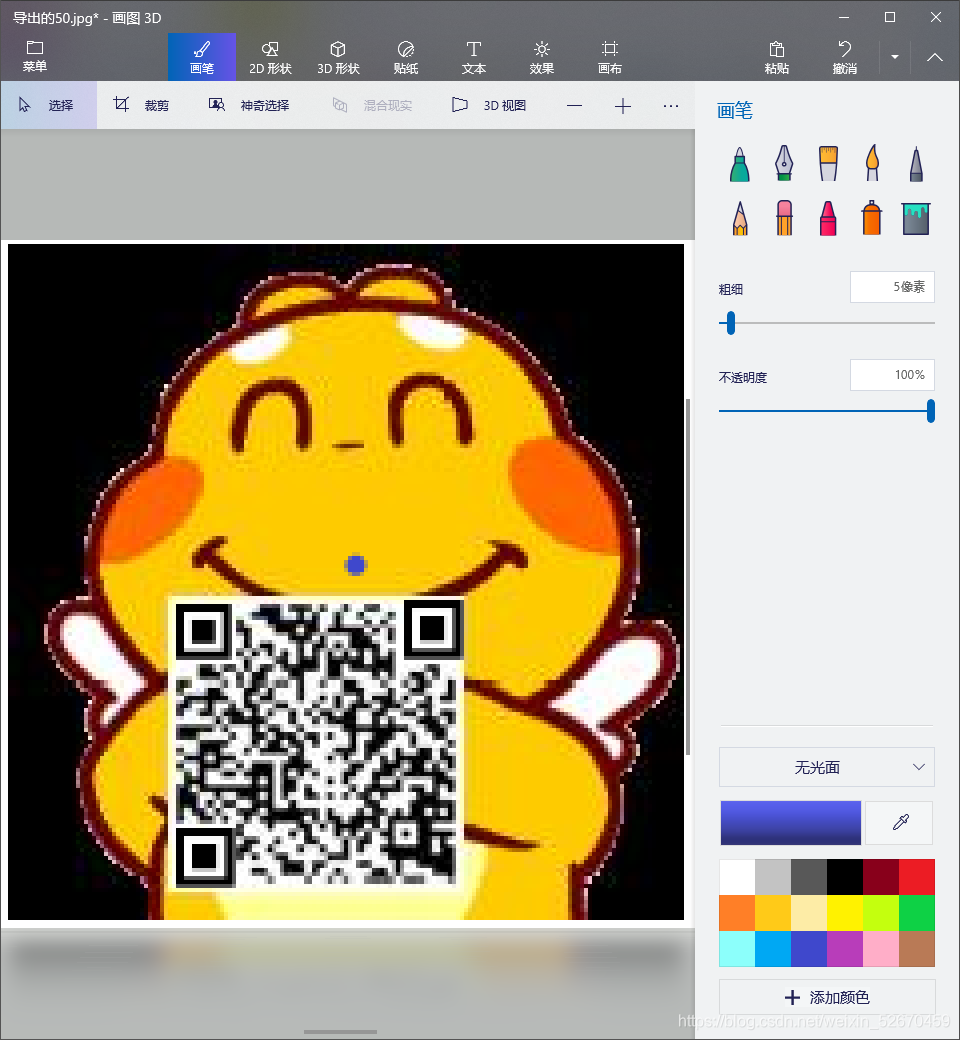960x1040 pixels.
Task: Pick the pale cream color swatch
Action: 809,913
